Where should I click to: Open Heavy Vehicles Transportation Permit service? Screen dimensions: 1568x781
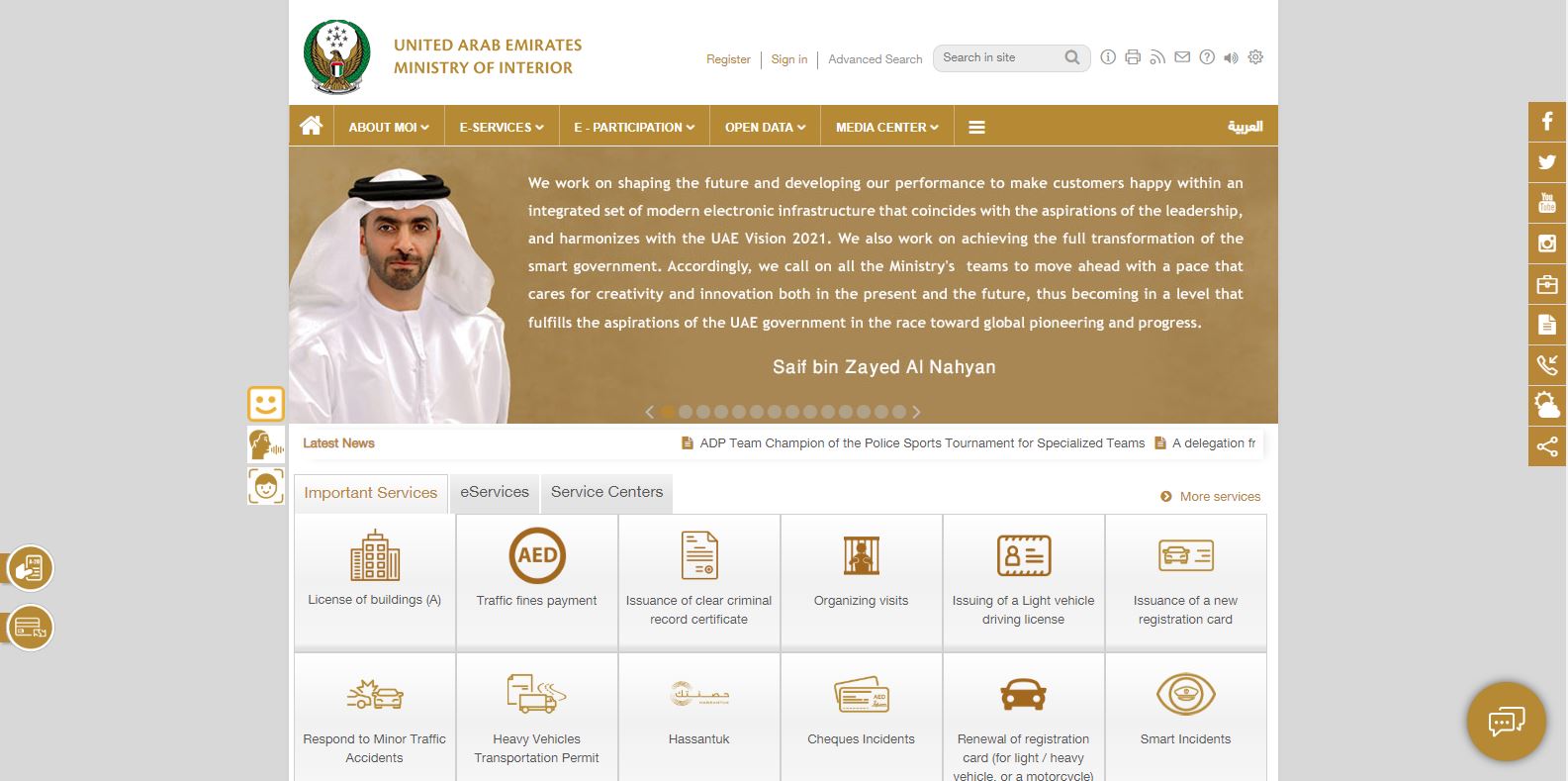pyautogui.click(x=536, y=718)
